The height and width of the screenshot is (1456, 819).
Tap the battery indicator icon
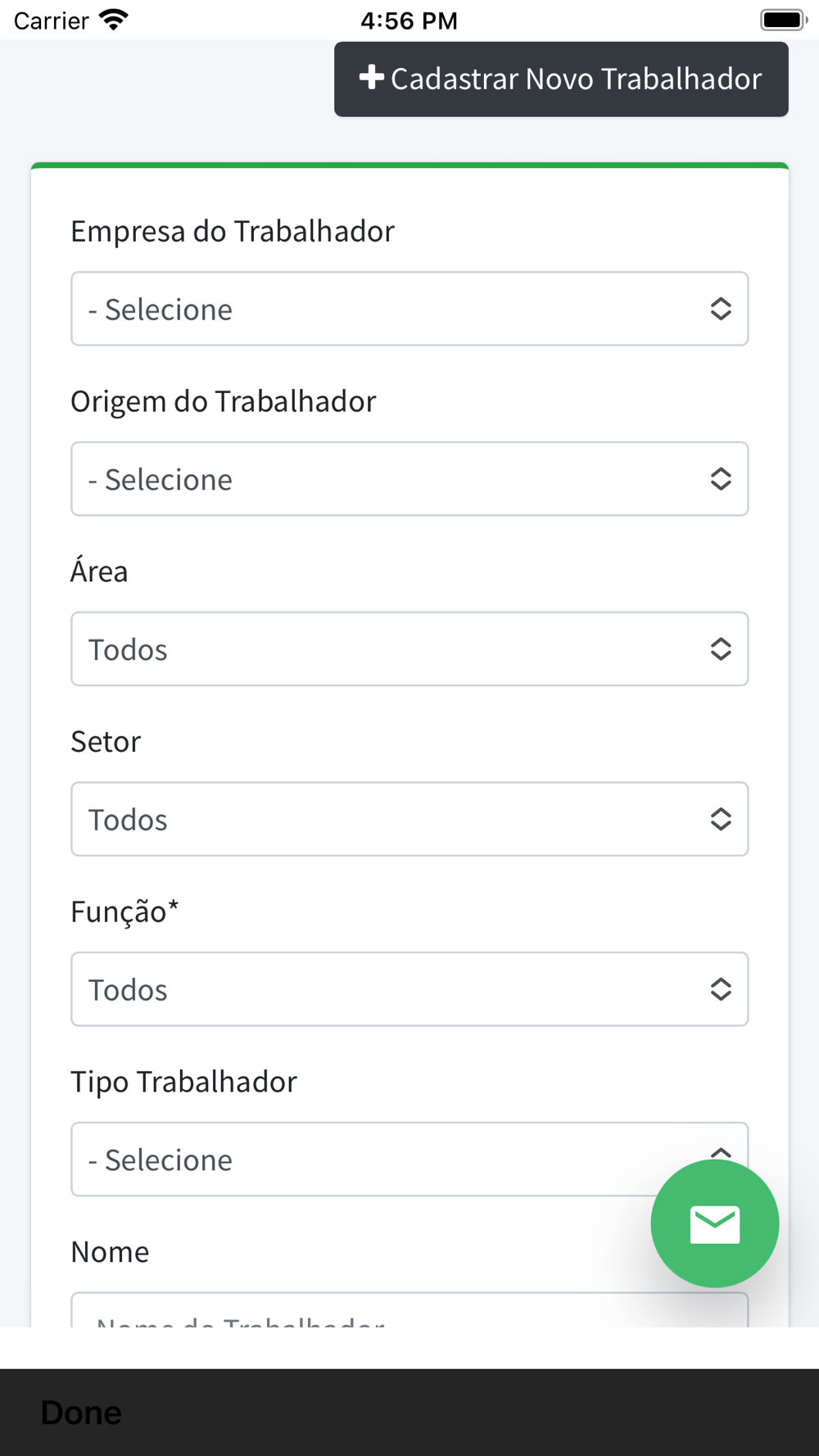point(783,20)
